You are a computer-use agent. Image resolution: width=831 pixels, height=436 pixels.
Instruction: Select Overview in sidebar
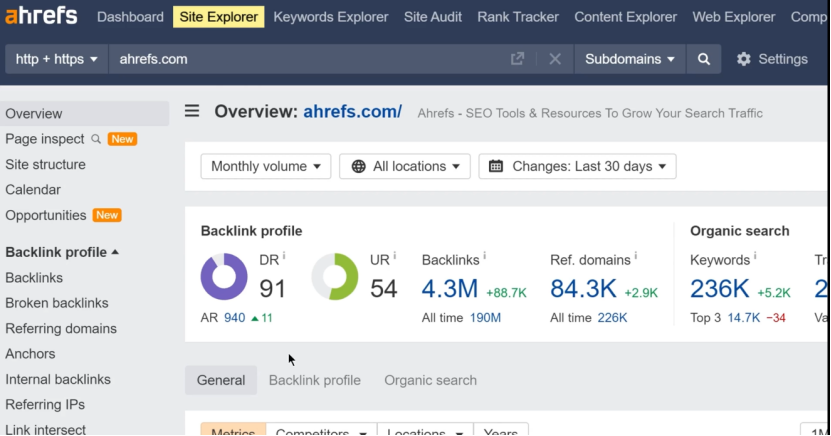coord(85,113)
